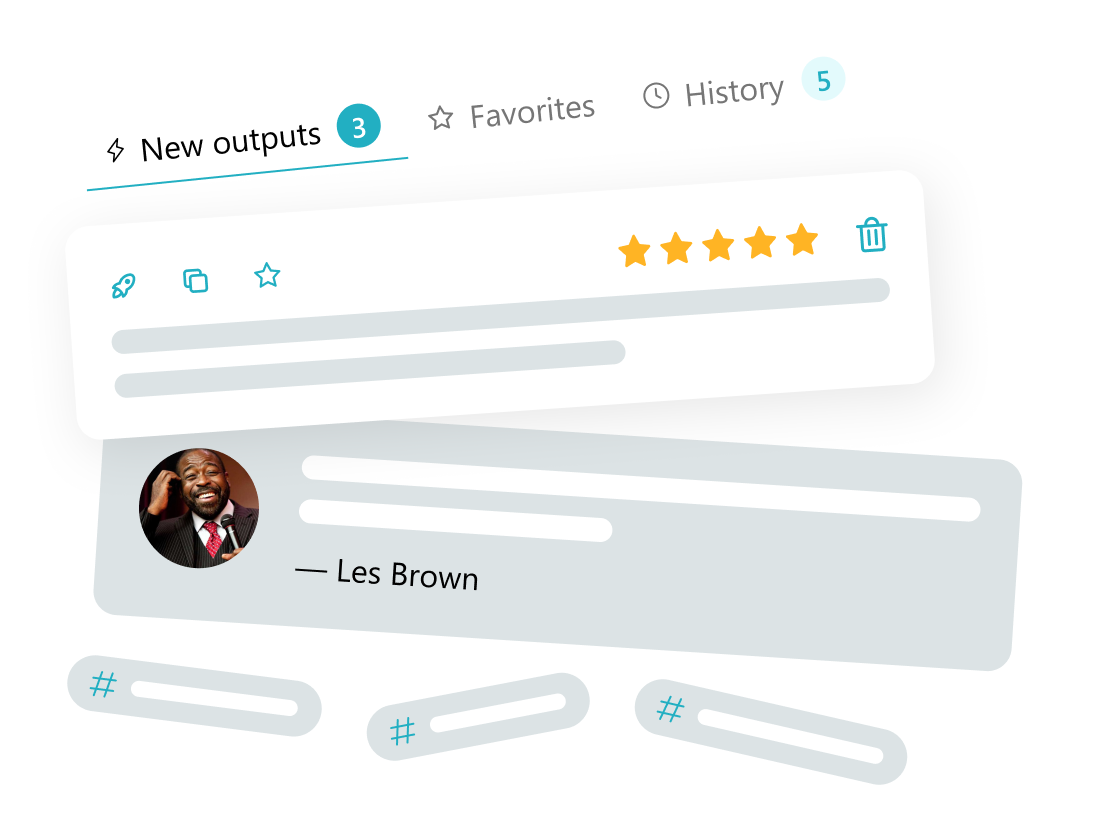This screenshot has height=820, width=1098.
Task: Copy output using the duplicate icon
Action: click(195, 280)
